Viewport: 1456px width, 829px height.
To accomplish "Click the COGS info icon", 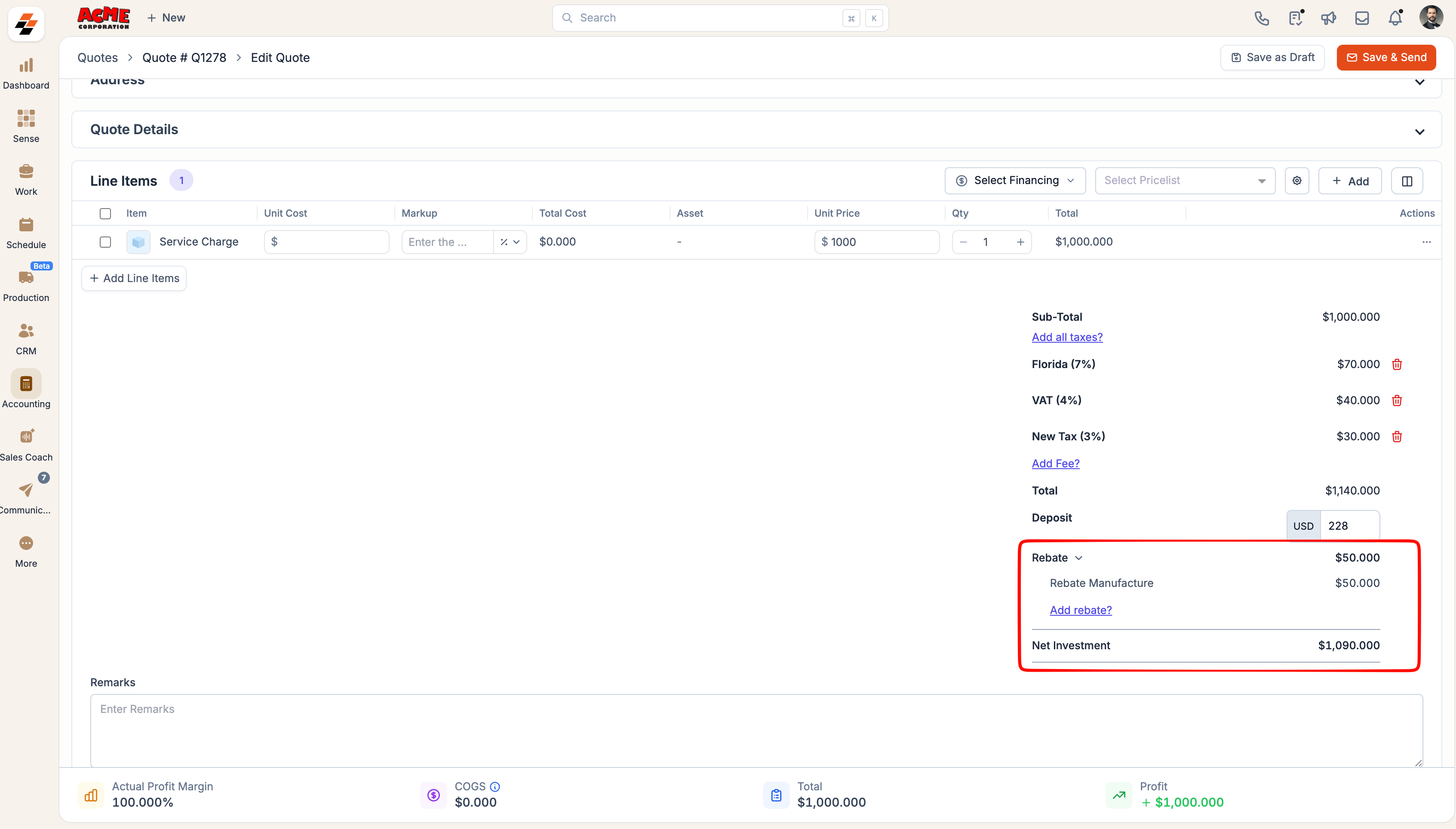I will tap(495, 787).
